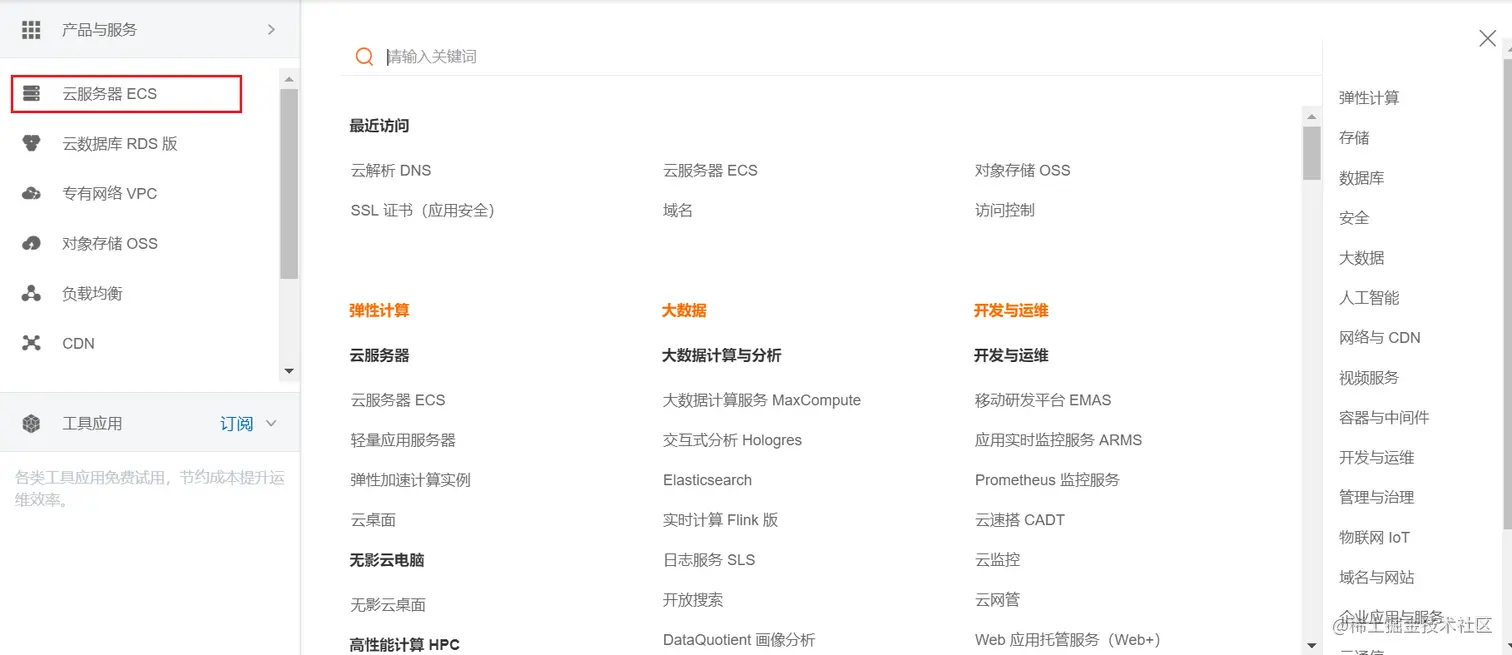Click the grid icon beside 产品与服务
The height and width of the screenshot is (655, 1512).
[x=31, y=30]
